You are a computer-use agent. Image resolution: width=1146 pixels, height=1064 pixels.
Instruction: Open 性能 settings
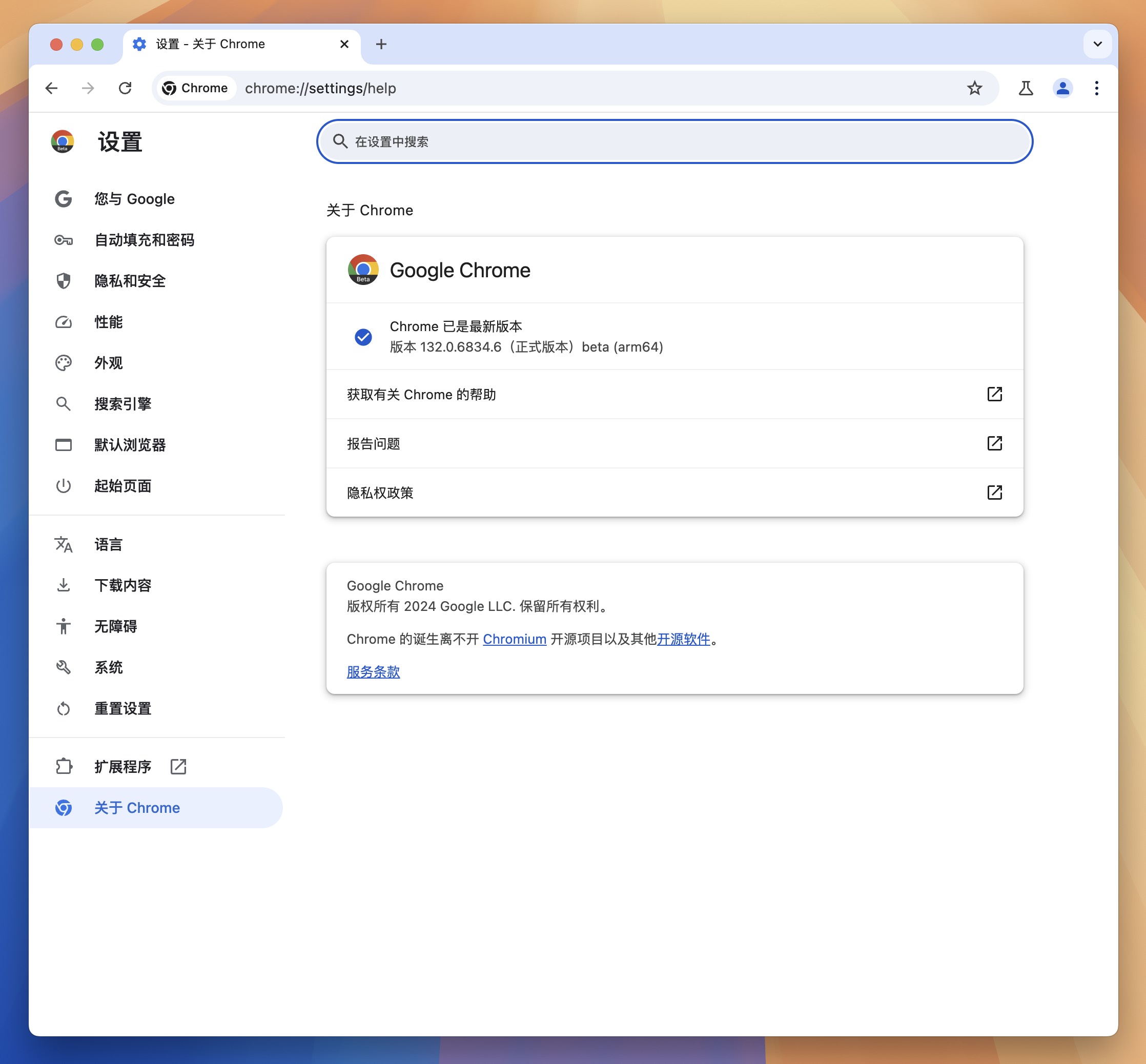coord(156,322)
